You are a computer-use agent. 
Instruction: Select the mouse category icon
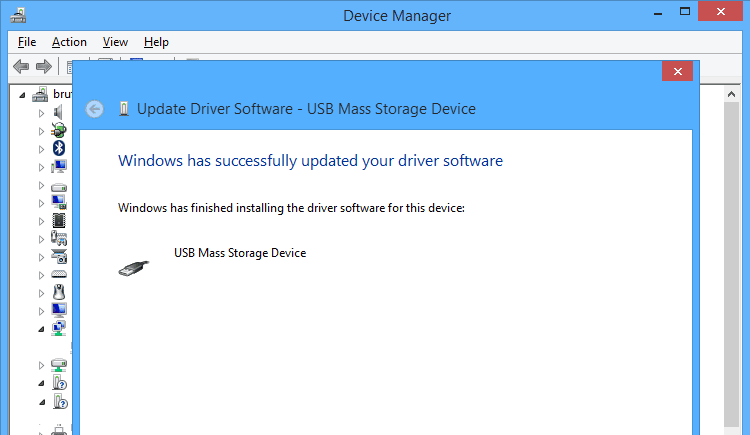(58, 293)
